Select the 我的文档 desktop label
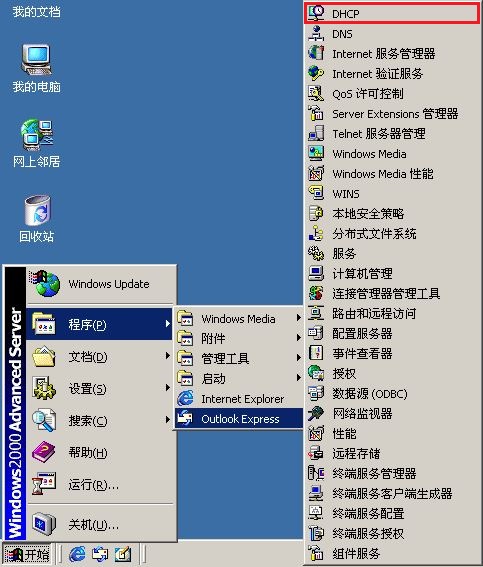 coord(36,12)
